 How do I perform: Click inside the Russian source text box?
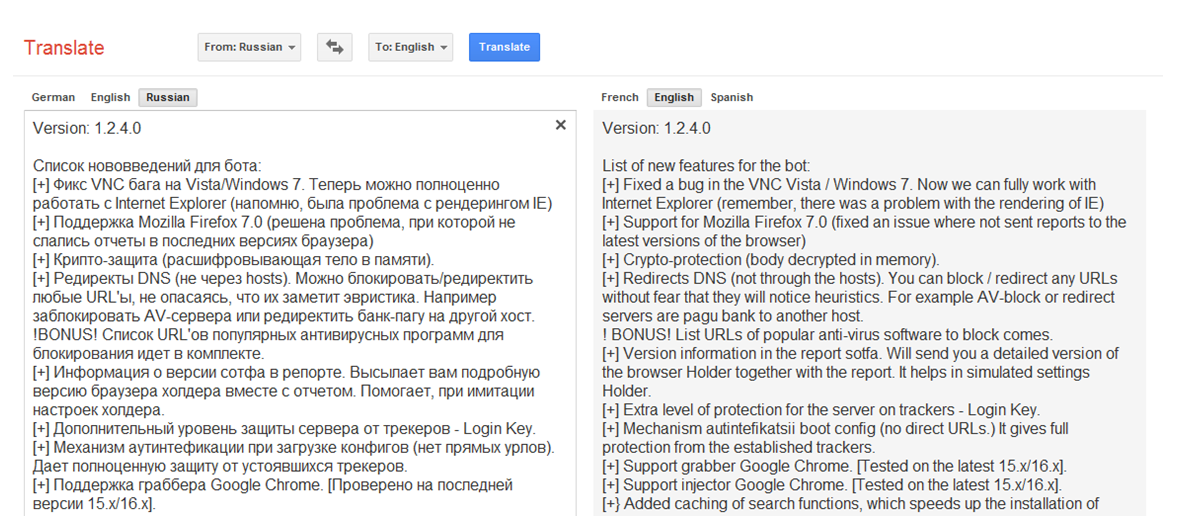point(300,314)
